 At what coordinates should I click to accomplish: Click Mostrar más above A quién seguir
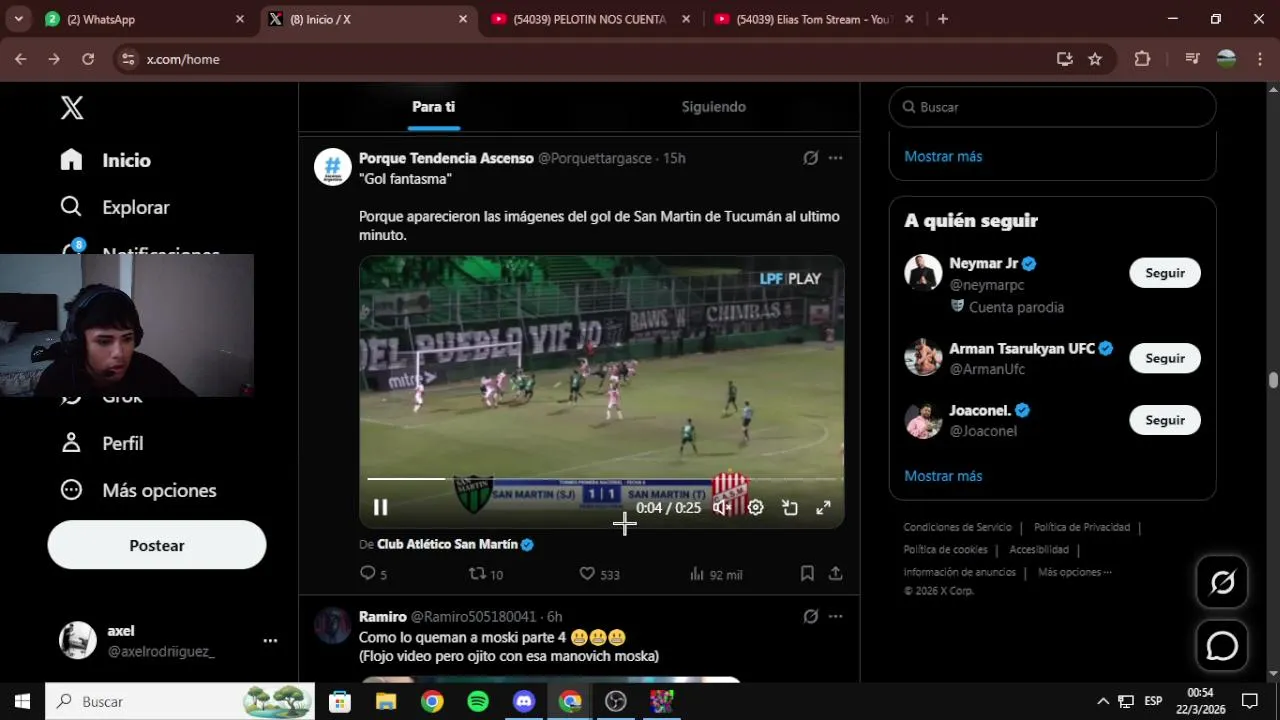943,156
